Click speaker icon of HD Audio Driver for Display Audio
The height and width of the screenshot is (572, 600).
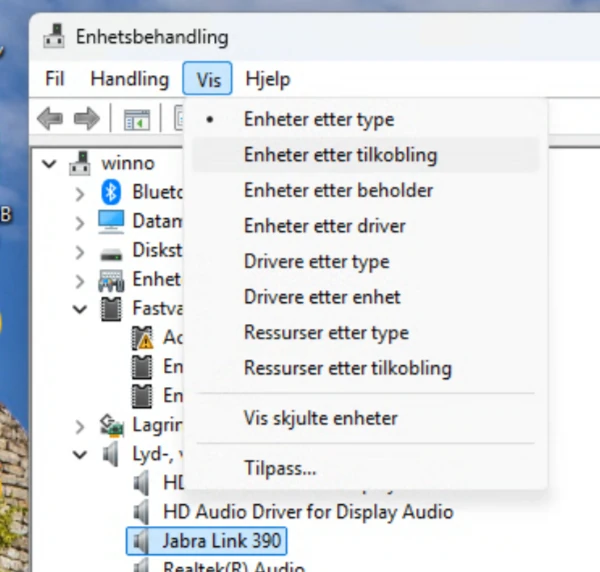click(142, 512)
